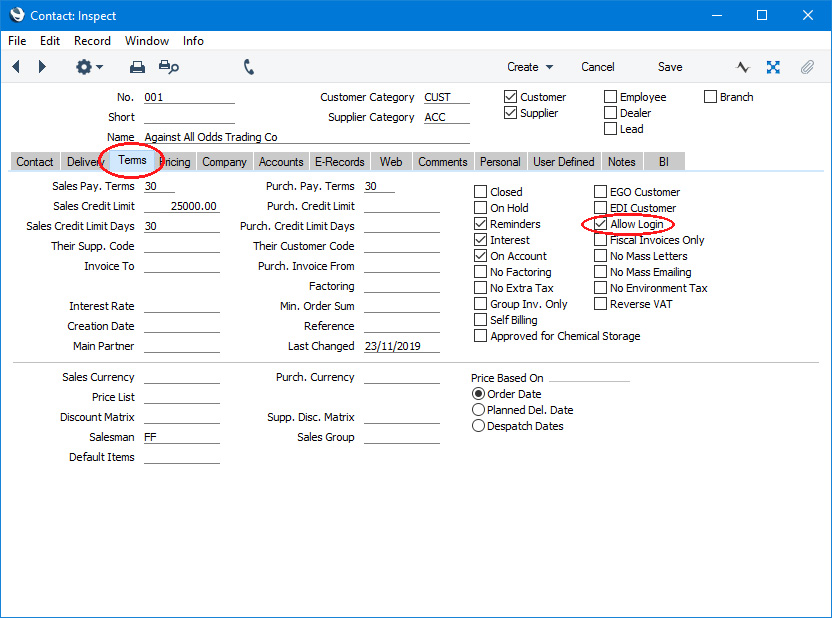Open the gear operations menu
The image size is (832, 618).
(x=89, y=67)
